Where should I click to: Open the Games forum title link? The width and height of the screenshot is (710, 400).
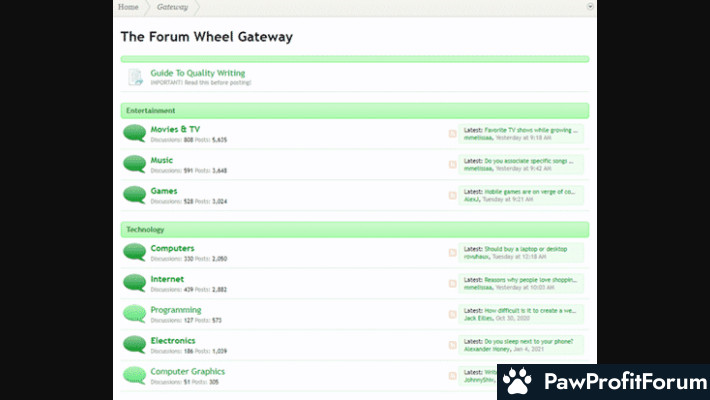(164, 190)
